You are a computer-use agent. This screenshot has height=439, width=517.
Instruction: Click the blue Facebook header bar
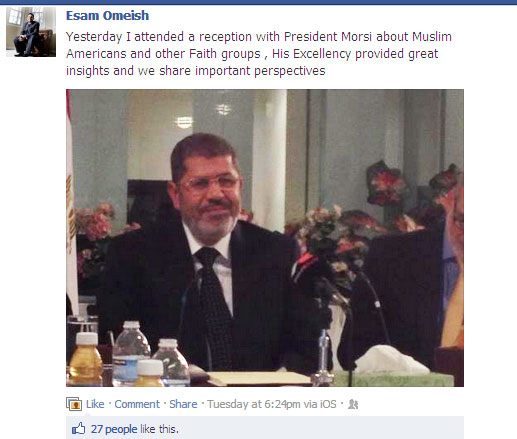point(258,2)
